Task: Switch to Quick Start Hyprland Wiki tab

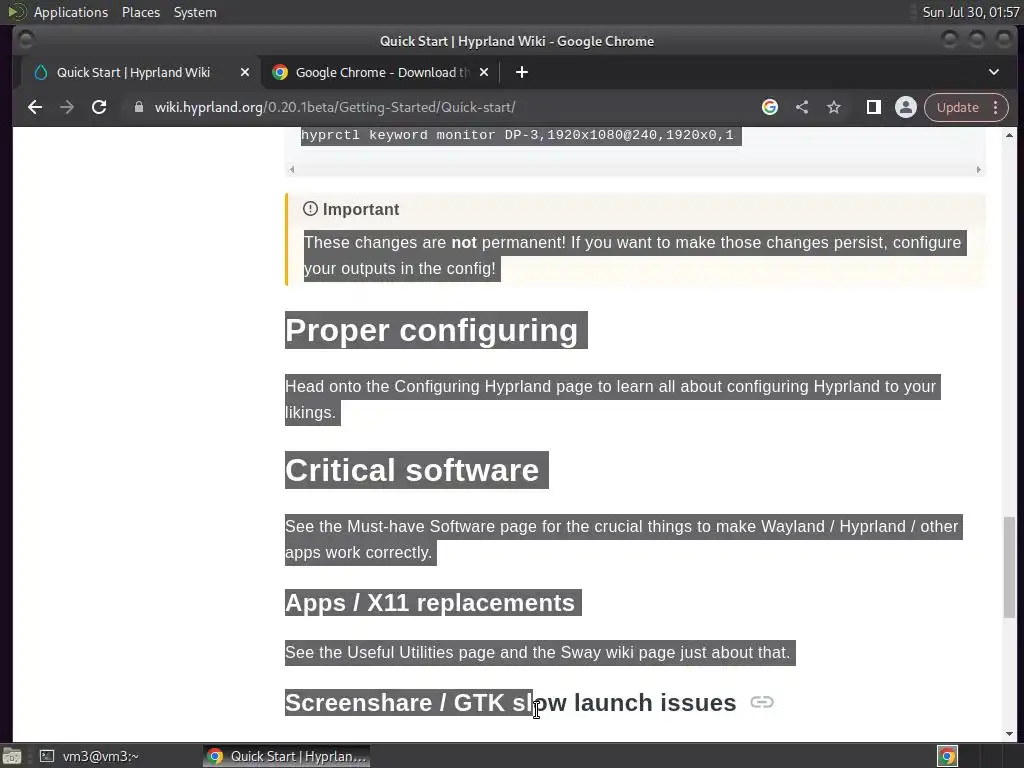Action: (x=134, y=72)
